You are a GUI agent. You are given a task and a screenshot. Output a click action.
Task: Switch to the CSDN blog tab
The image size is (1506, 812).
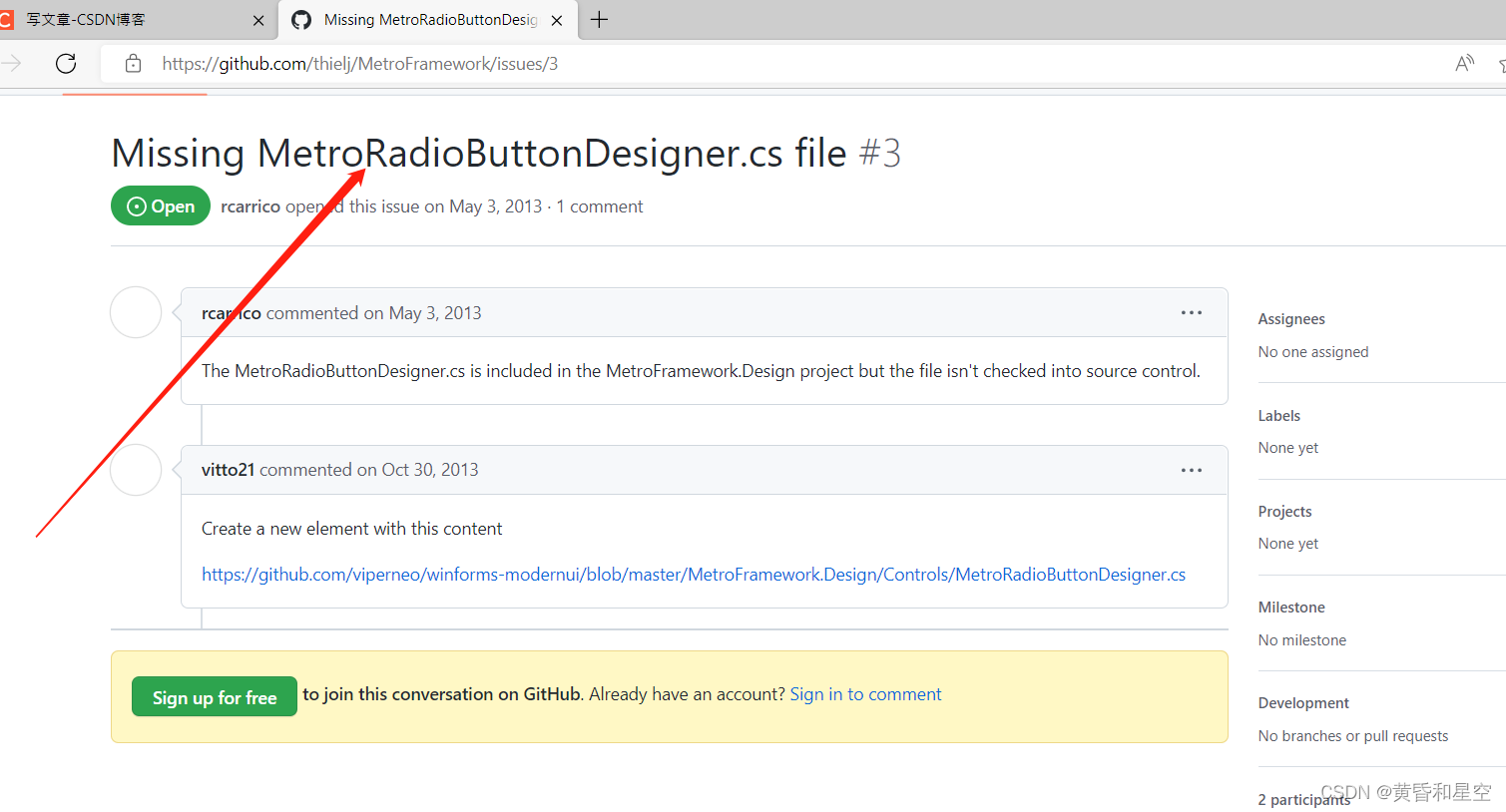[120, 20]
